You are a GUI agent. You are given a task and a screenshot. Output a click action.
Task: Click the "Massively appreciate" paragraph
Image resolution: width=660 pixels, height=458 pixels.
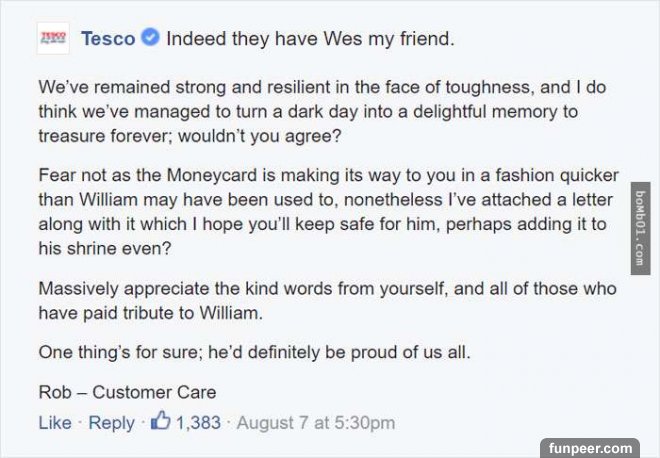pyautogui.click(x=328, y=300)
